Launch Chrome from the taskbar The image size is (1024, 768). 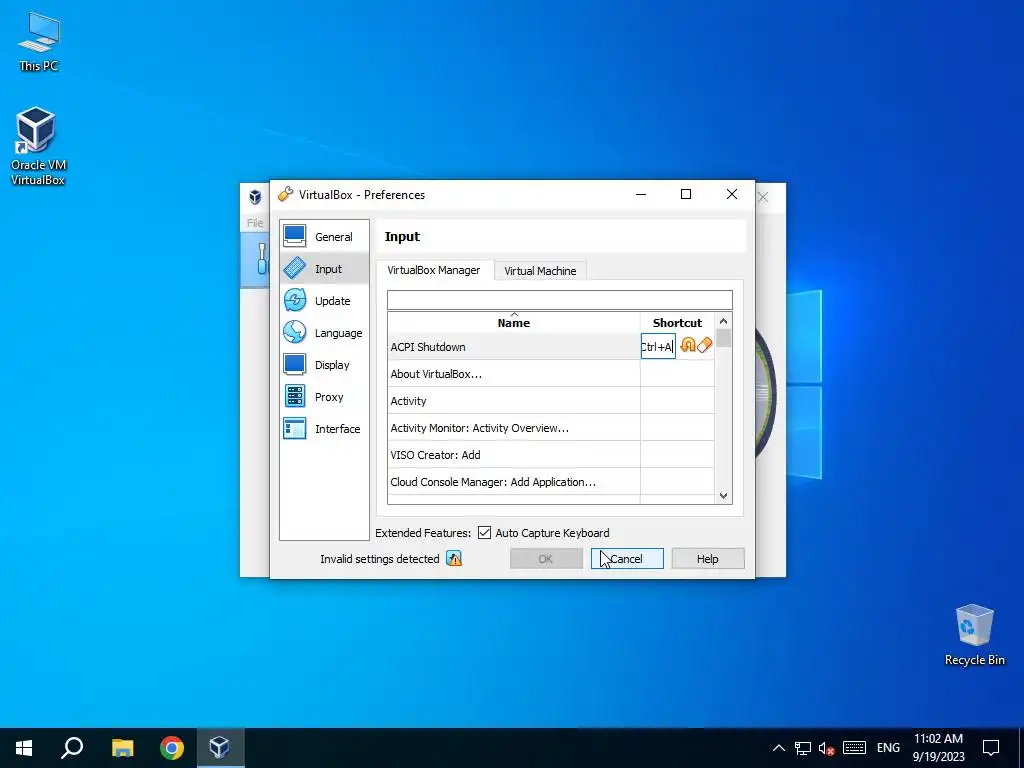pos(172,748)
